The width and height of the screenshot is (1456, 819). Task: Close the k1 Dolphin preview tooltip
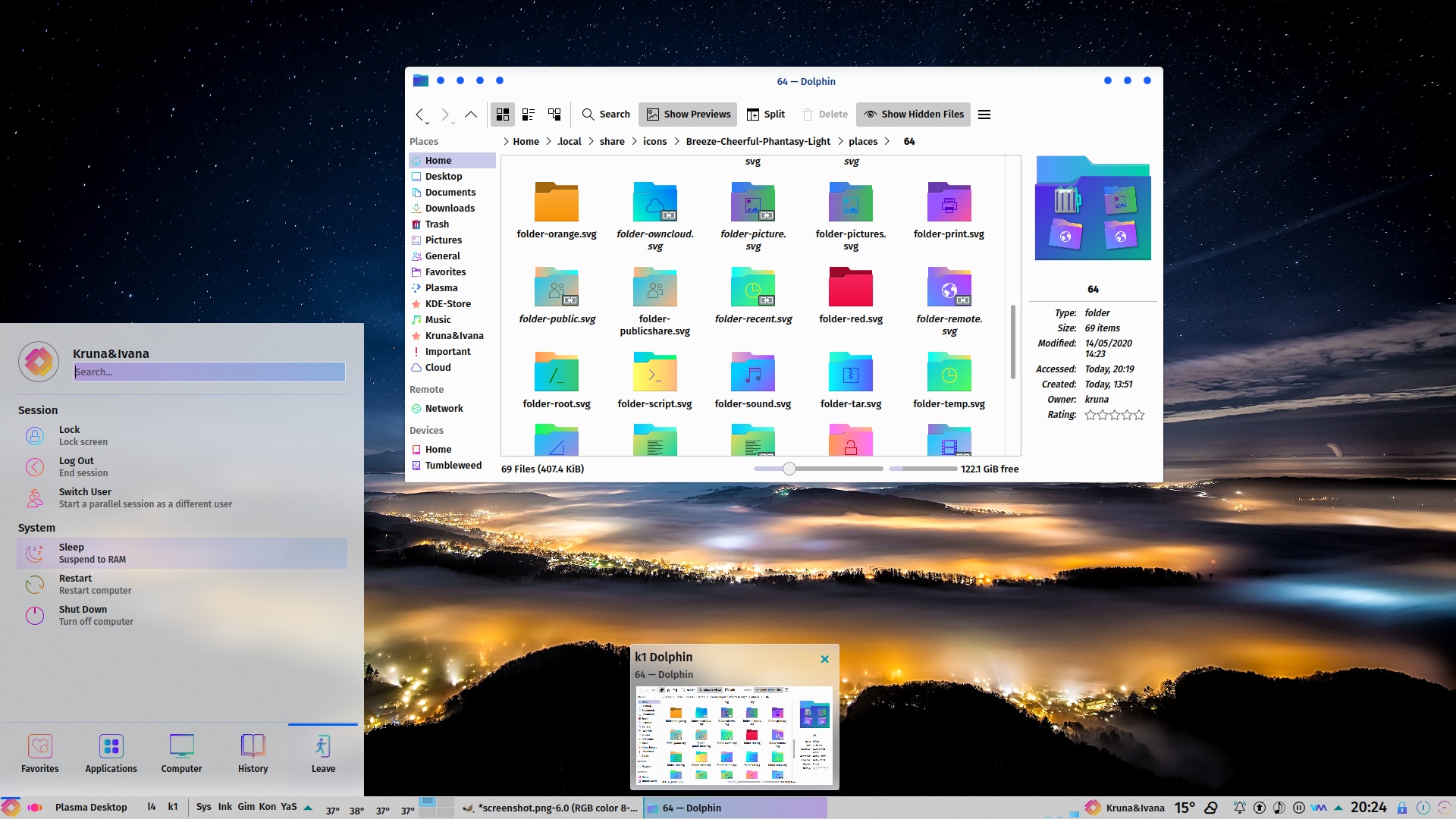pos(824,659)
